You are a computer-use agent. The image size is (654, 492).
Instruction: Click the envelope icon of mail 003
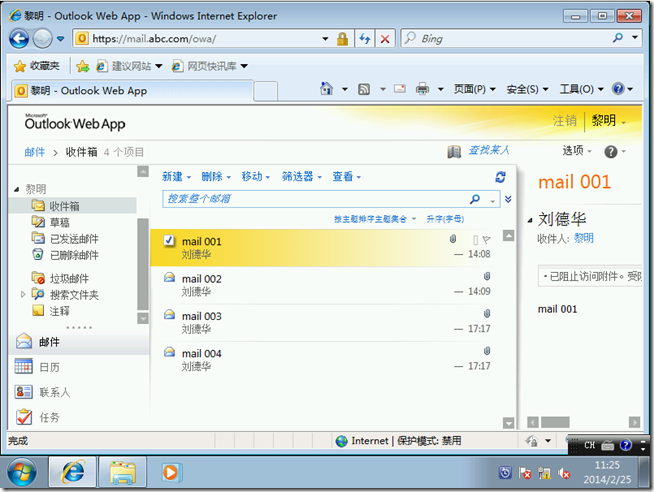point(169,314)
